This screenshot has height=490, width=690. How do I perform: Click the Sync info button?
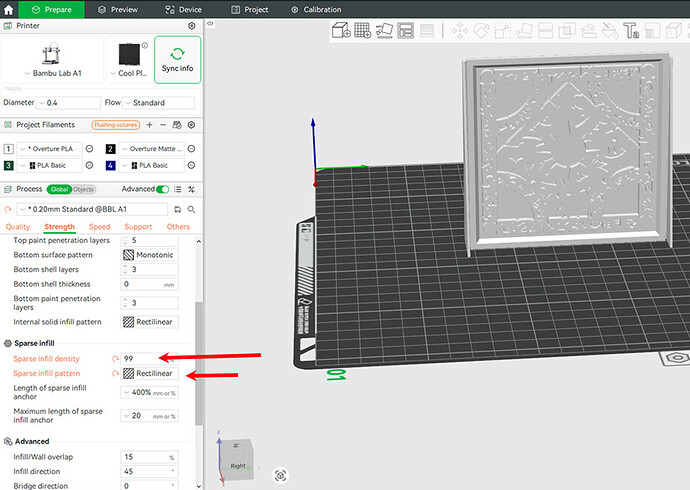(x=177, y=60)
